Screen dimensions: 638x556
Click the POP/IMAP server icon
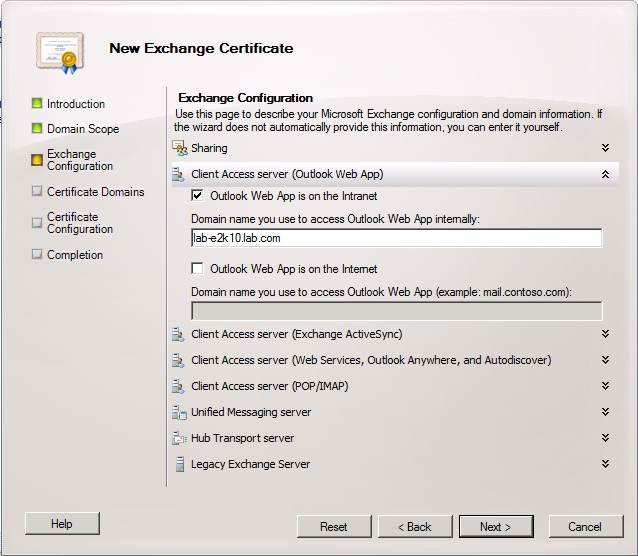pos(178,386)
